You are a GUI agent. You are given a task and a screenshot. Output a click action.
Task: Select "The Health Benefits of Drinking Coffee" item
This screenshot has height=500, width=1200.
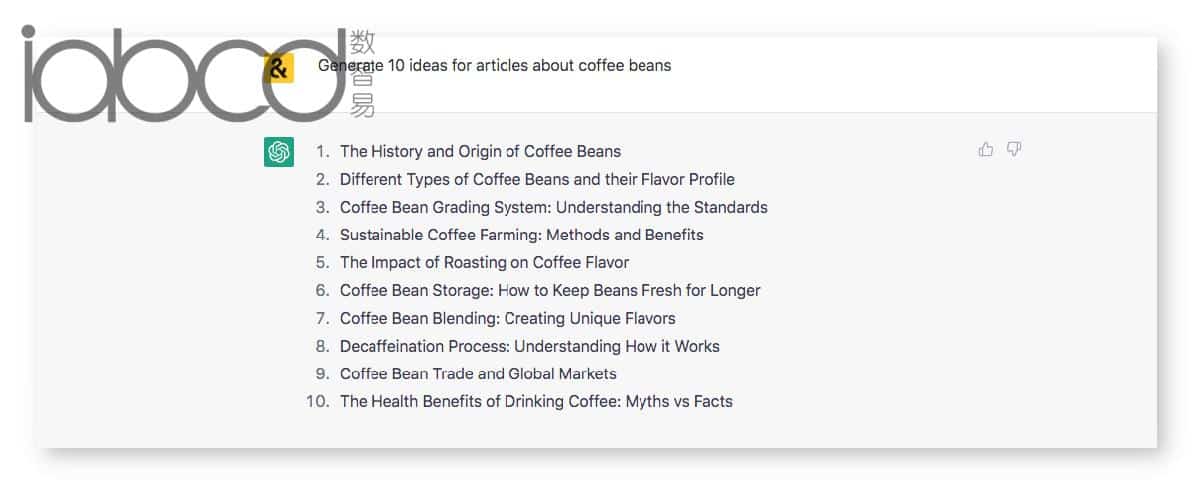point(536,402)
